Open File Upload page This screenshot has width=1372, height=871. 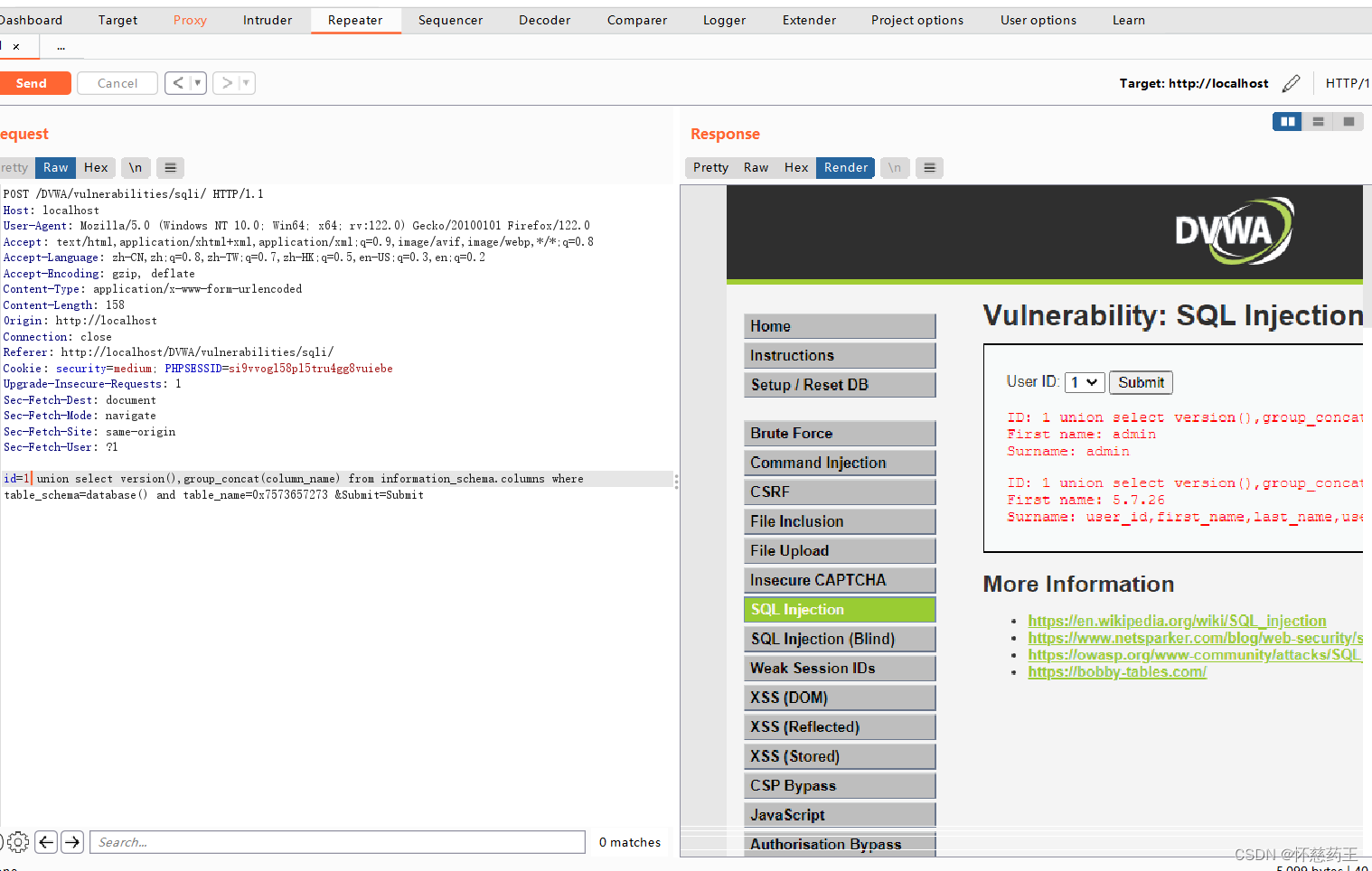pos(840,550)
